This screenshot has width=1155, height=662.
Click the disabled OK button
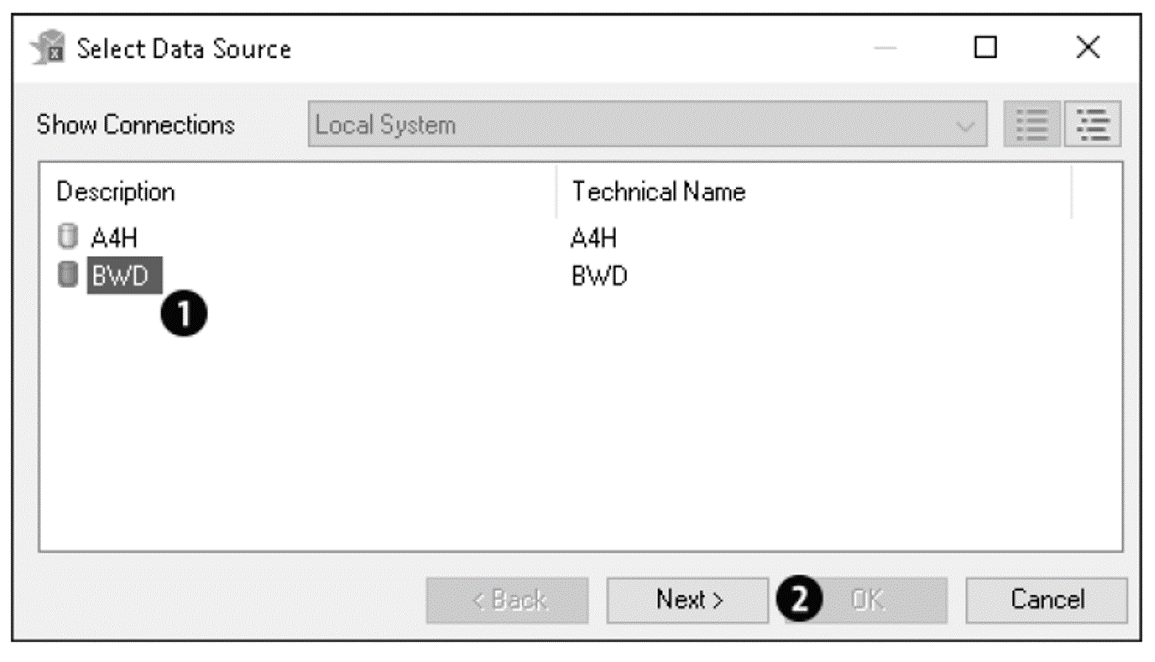click(880, 600)
